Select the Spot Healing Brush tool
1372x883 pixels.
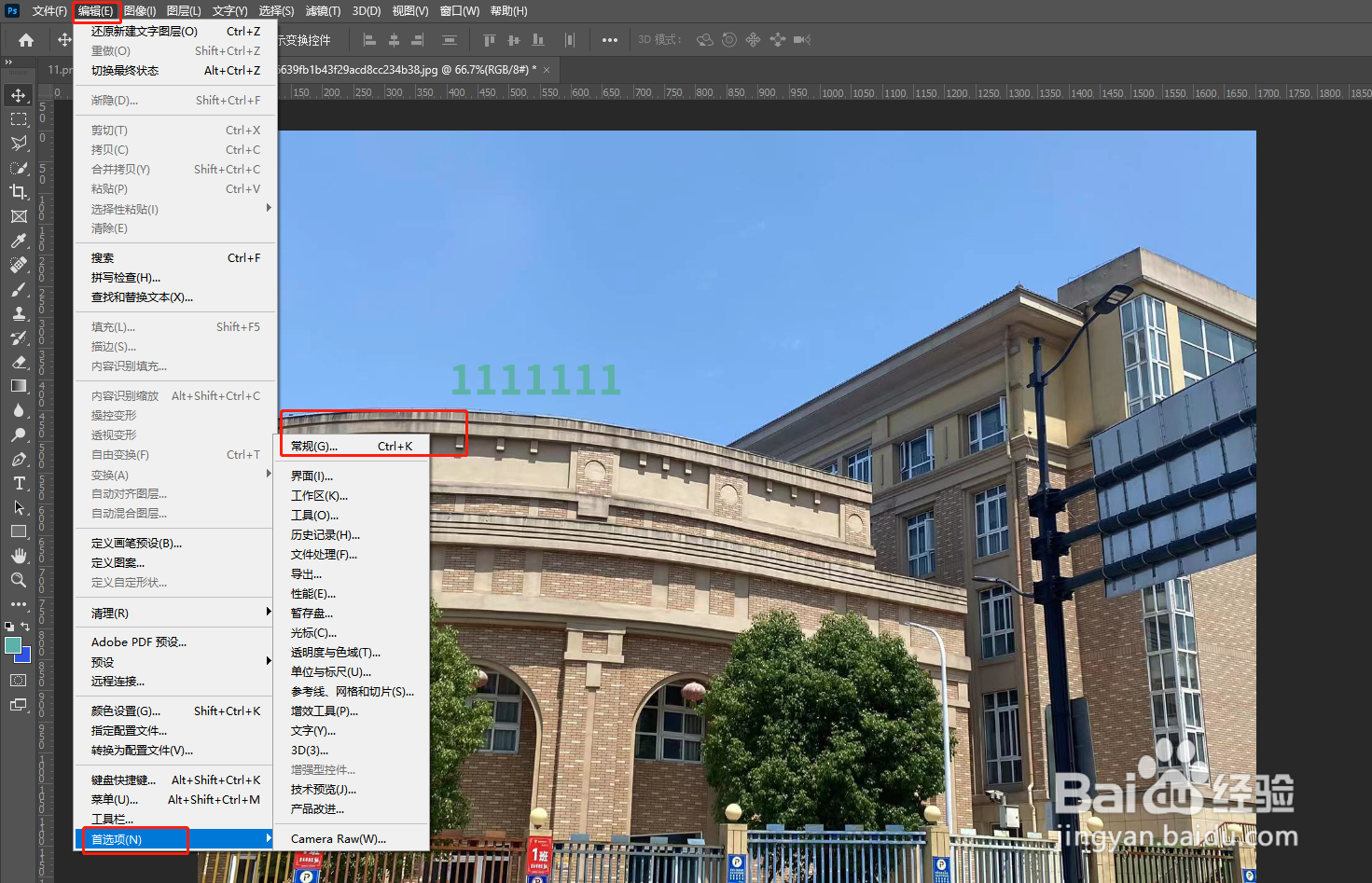tap(19, 265)
